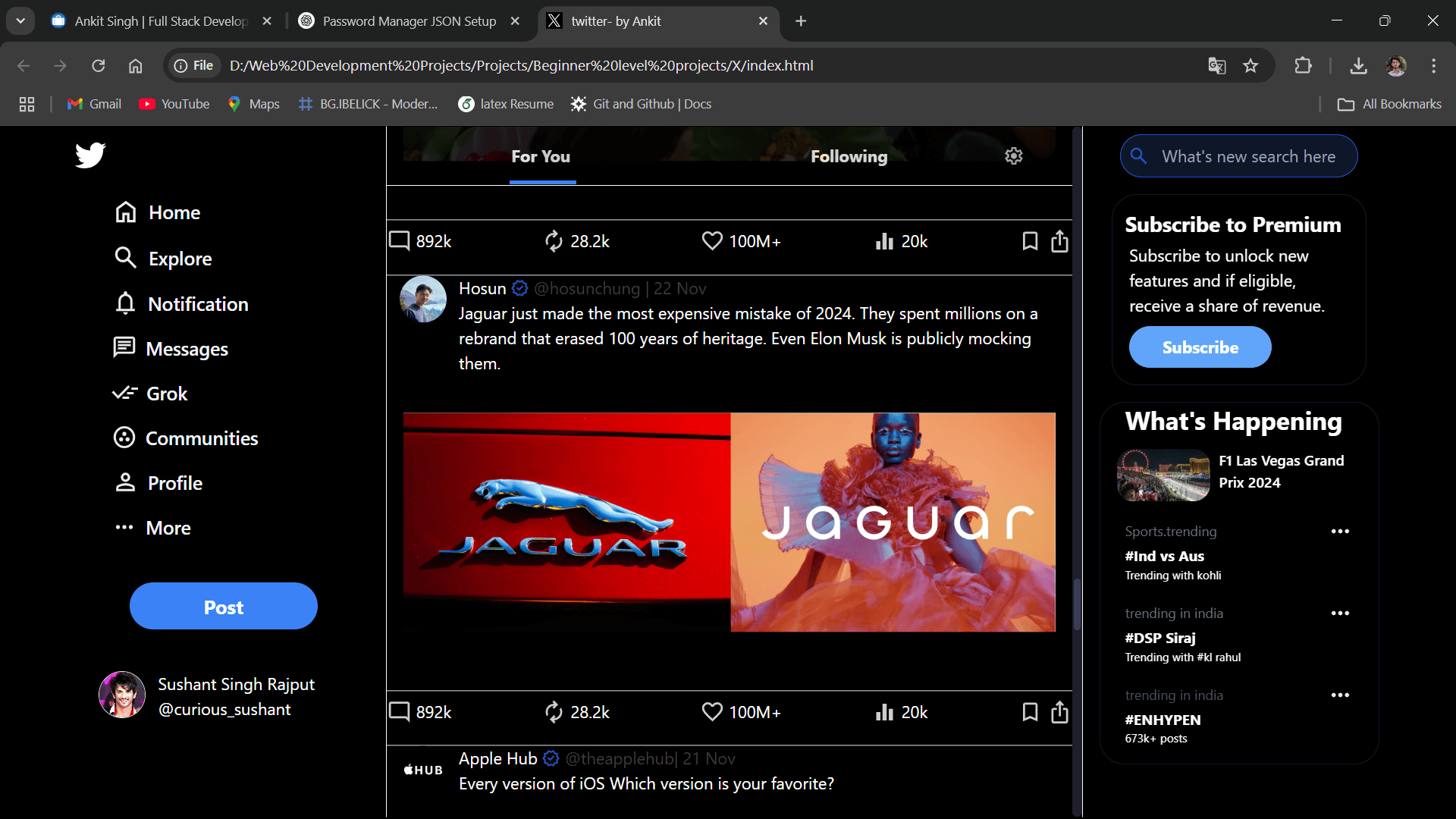Open new Jaguar rebrand image

pos(893,522)
